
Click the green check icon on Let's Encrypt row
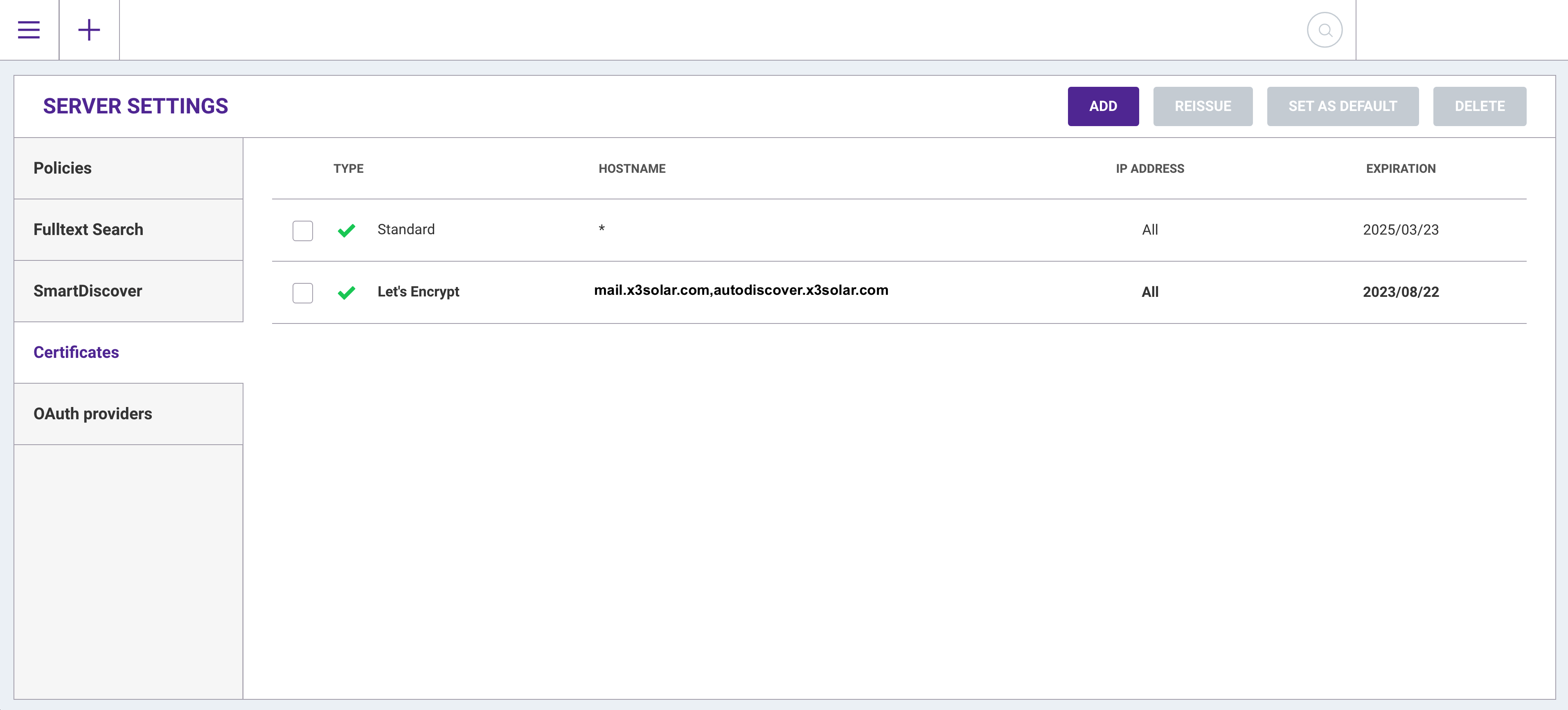[346, 293]
